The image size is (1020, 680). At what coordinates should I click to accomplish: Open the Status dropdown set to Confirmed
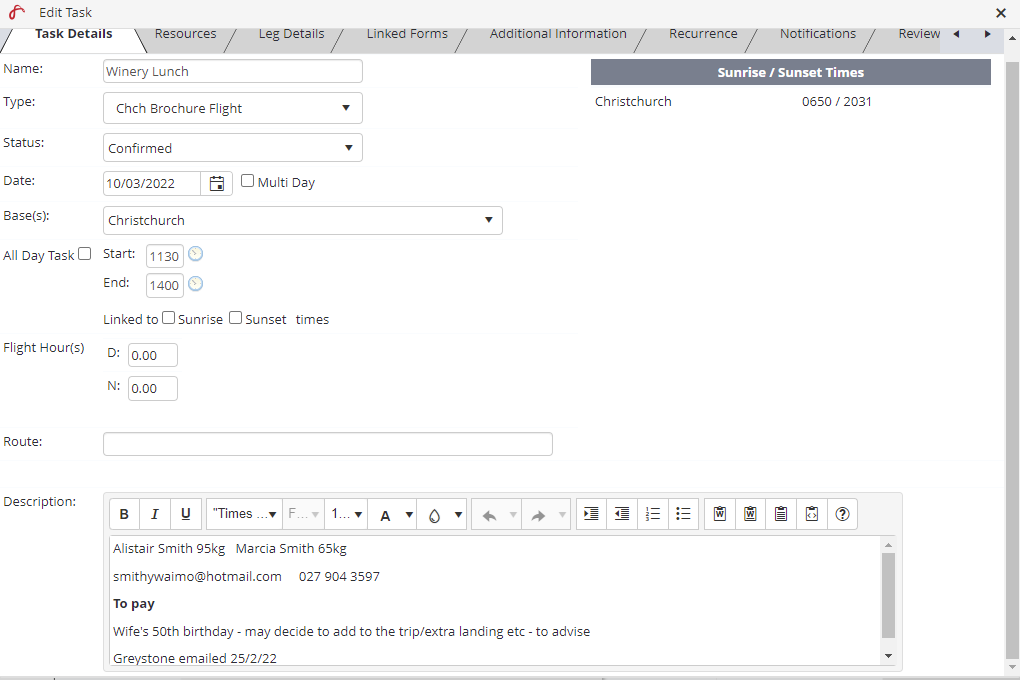click(x=232, y=148)
